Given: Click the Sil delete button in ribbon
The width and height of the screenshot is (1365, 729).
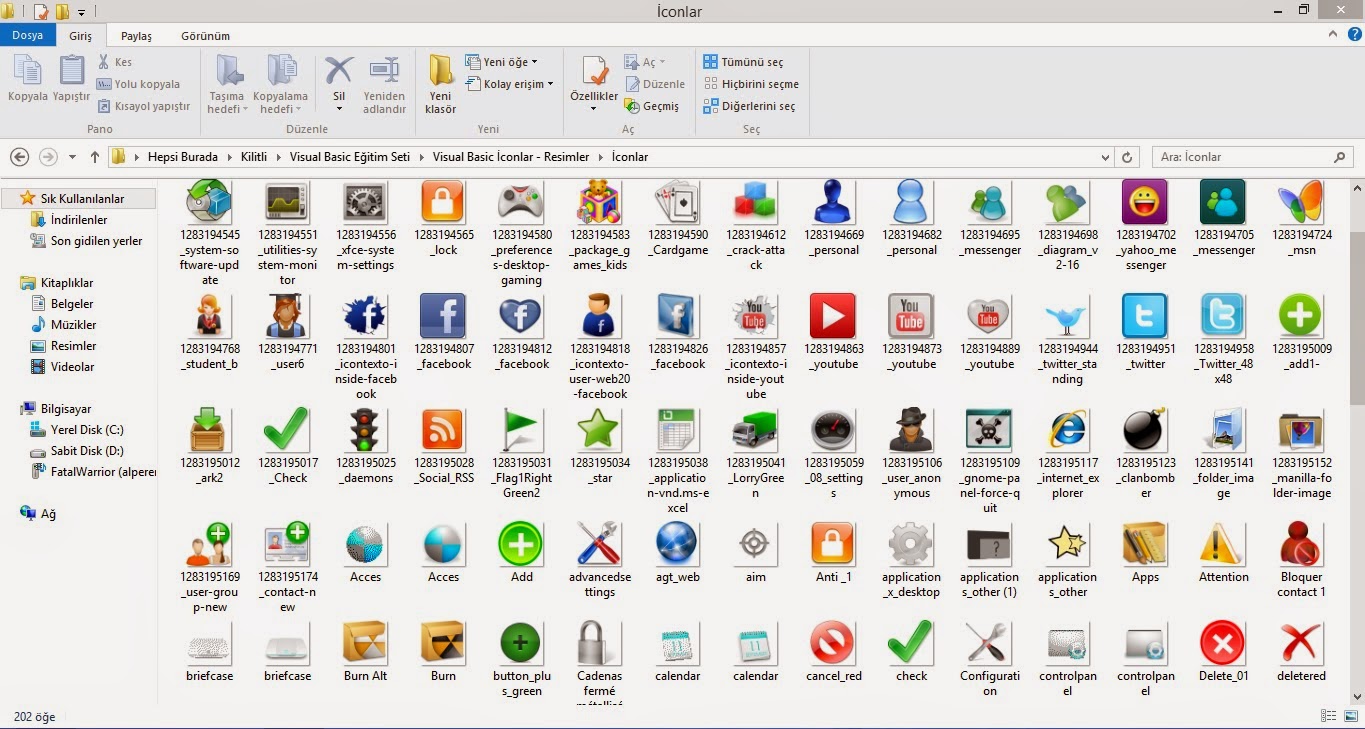Looking at the screenshot, I should click(x=339, y=84).
